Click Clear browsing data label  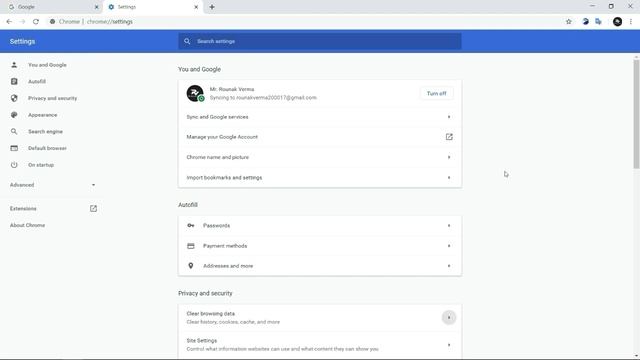click(x=211, y=314)
